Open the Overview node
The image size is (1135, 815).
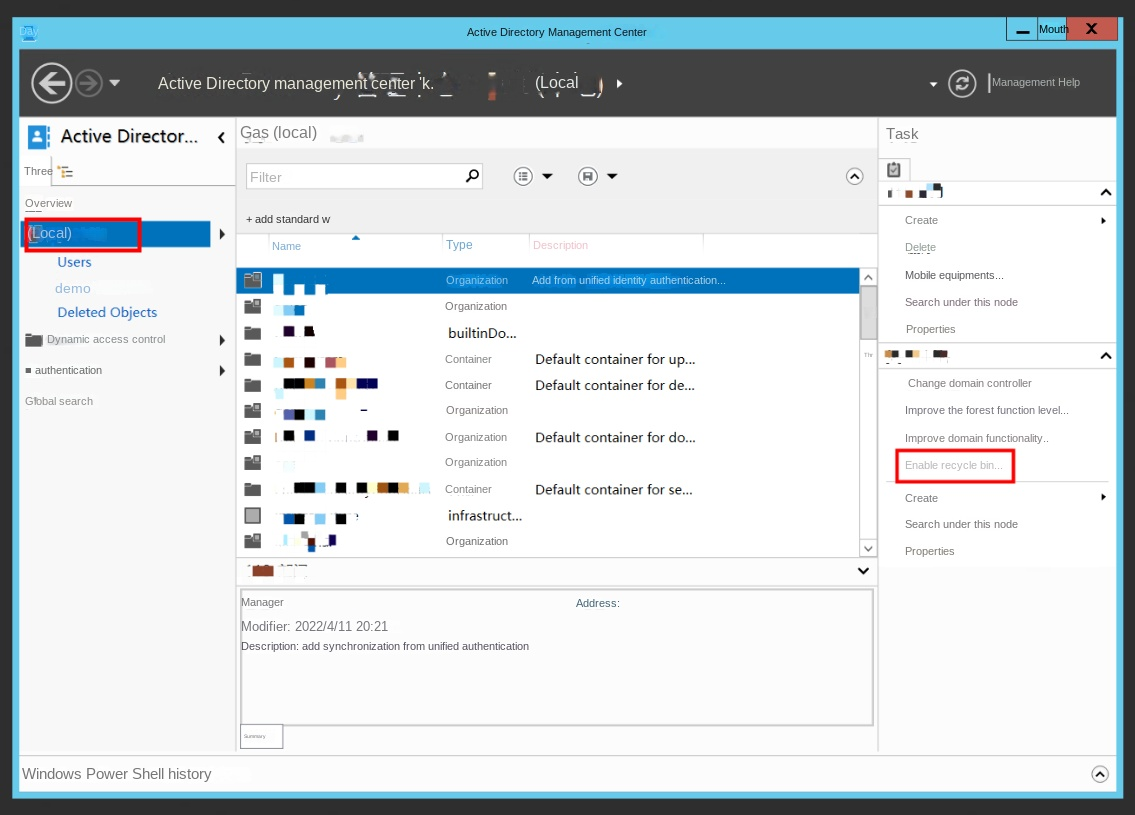[x=48, y=203]
